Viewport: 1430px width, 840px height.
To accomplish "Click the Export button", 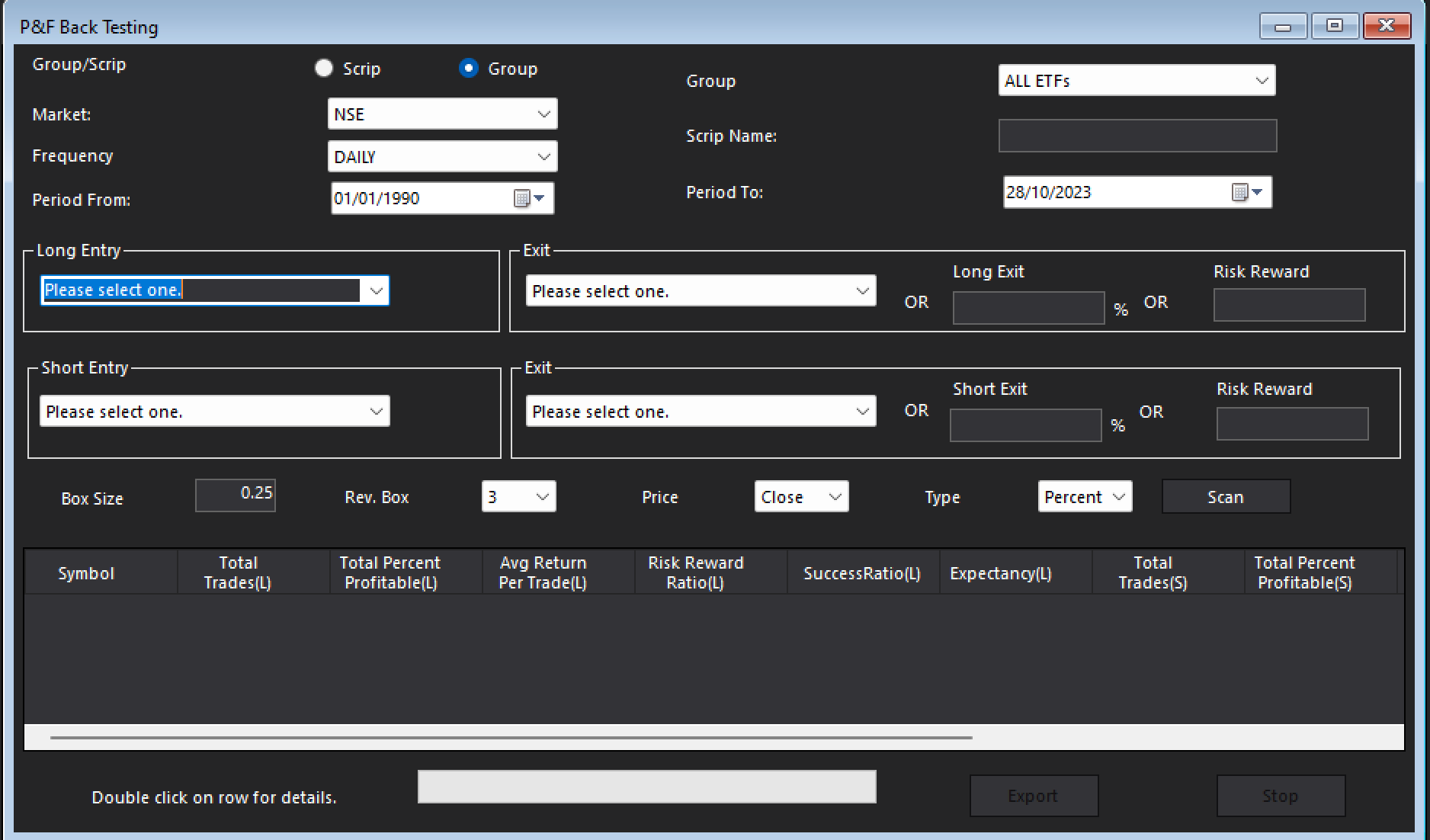I will point(1034,796).
